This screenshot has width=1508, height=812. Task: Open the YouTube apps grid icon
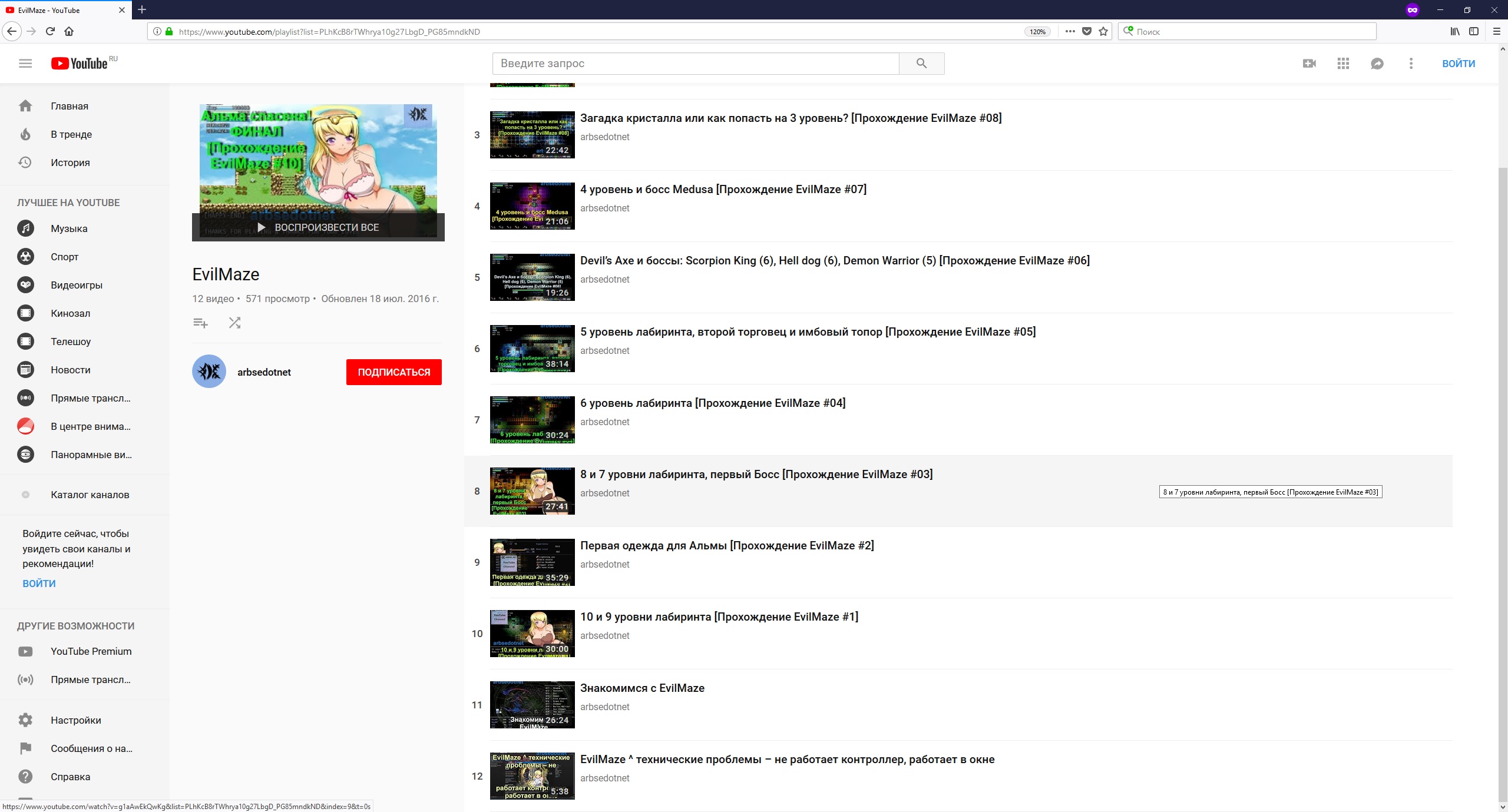tap(1343, 64)
